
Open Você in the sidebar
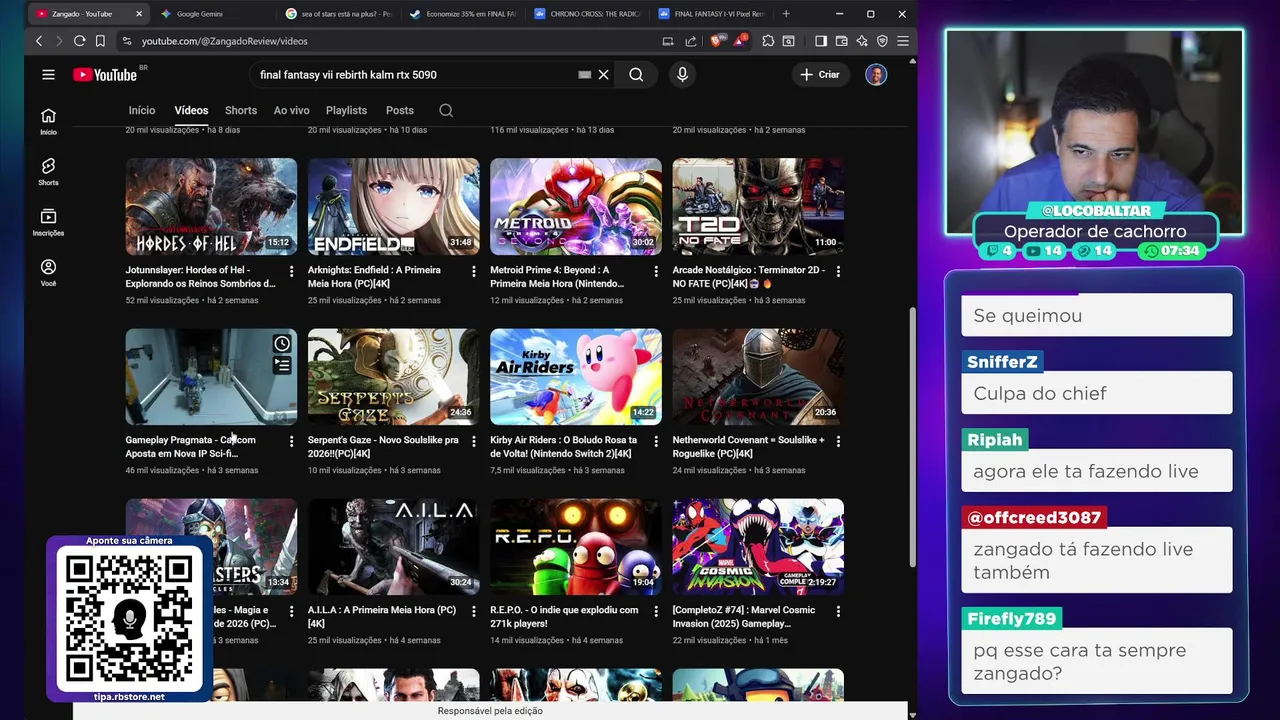[x=48, y=273]
